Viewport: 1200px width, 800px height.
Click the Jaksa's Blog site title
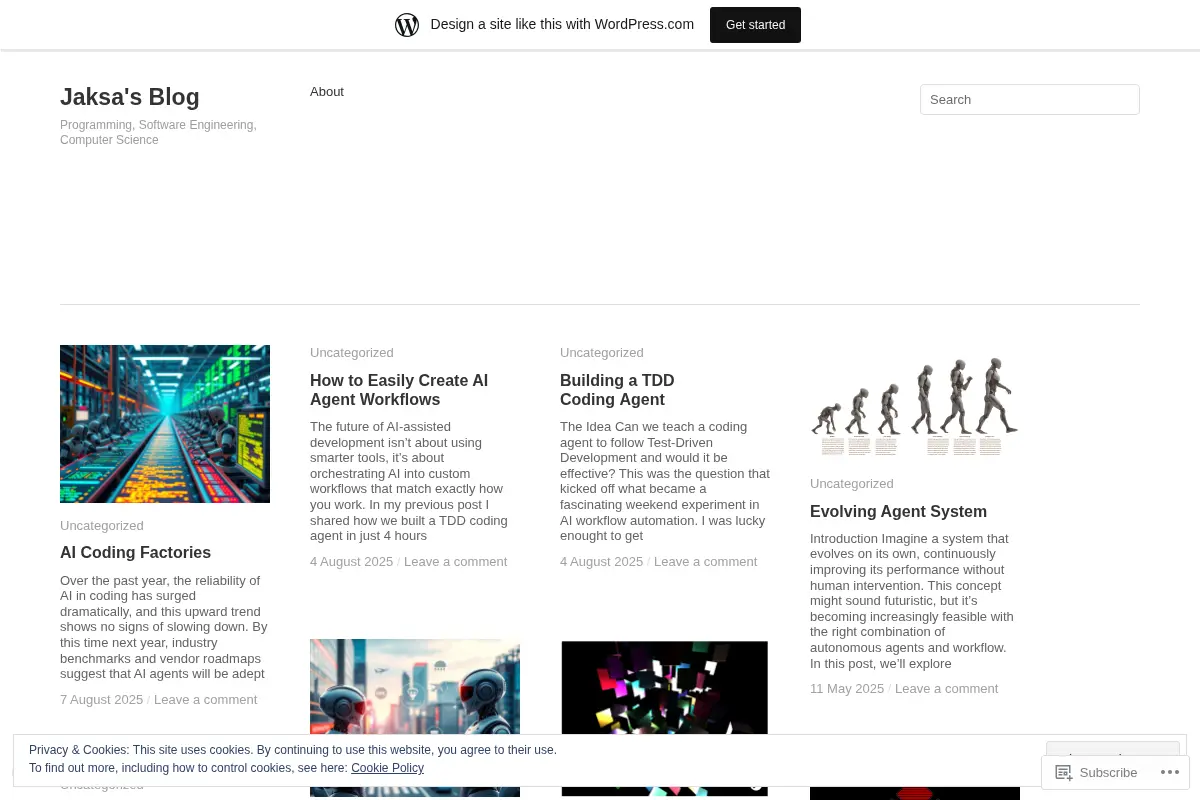[130, 97]
